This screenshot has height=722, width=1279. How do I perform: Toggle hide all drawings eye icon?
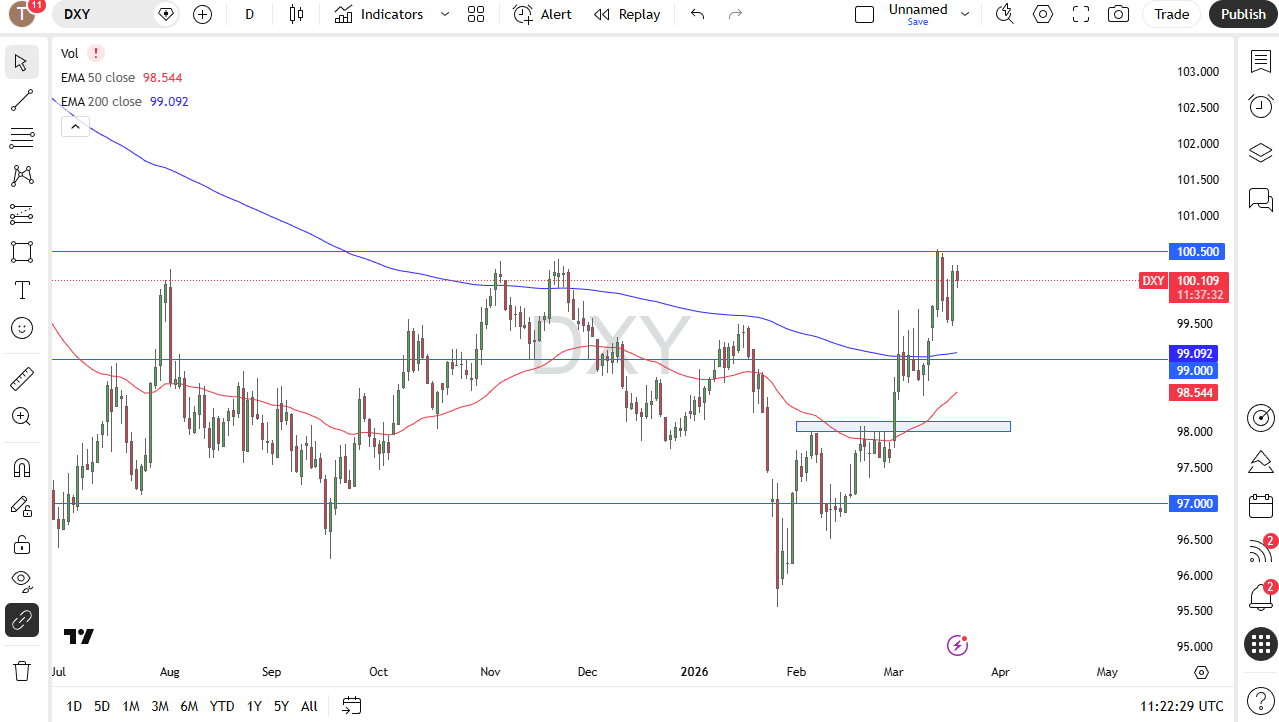[x=22, y=582]
